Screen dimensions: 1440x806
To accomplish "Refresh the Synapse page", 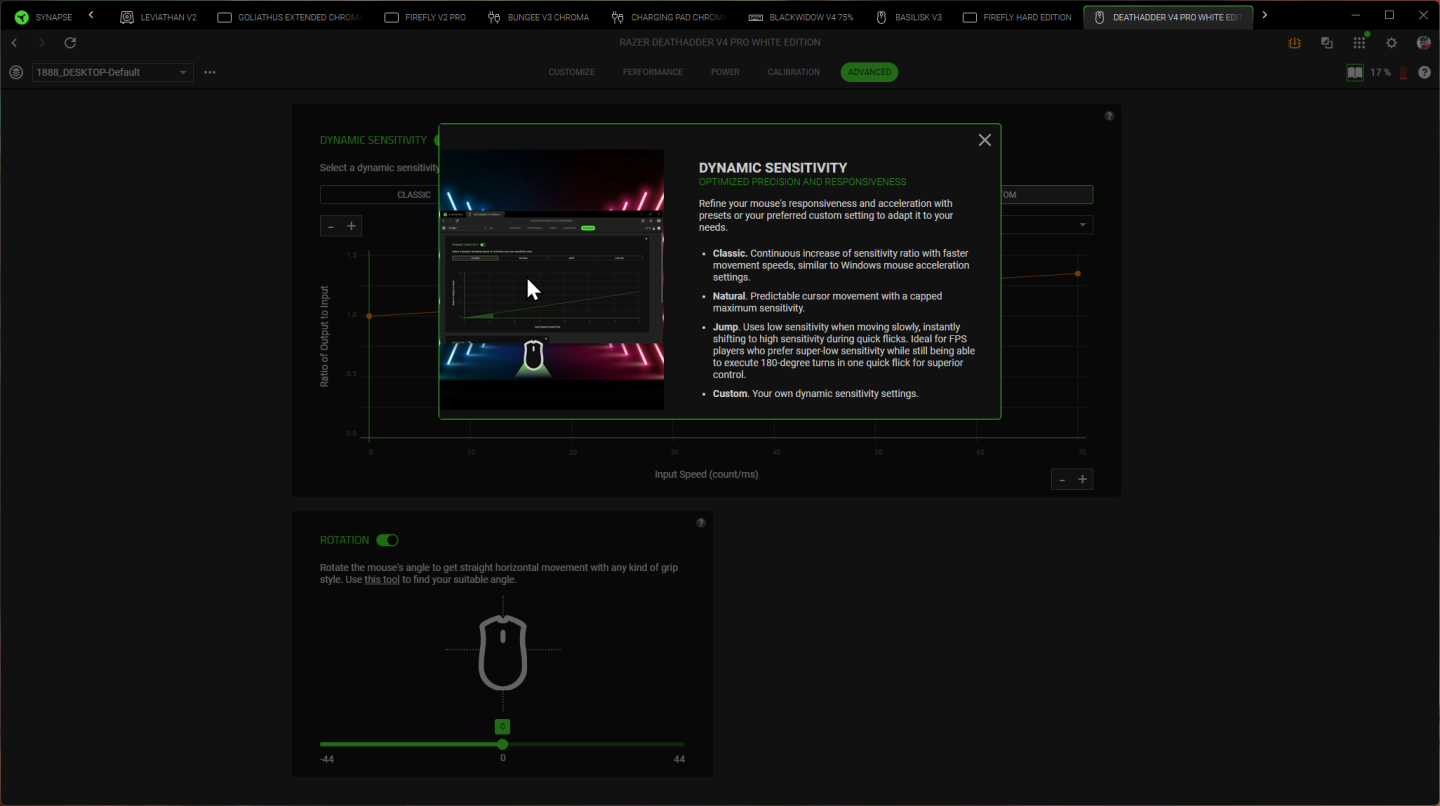I will coord(70,43).
